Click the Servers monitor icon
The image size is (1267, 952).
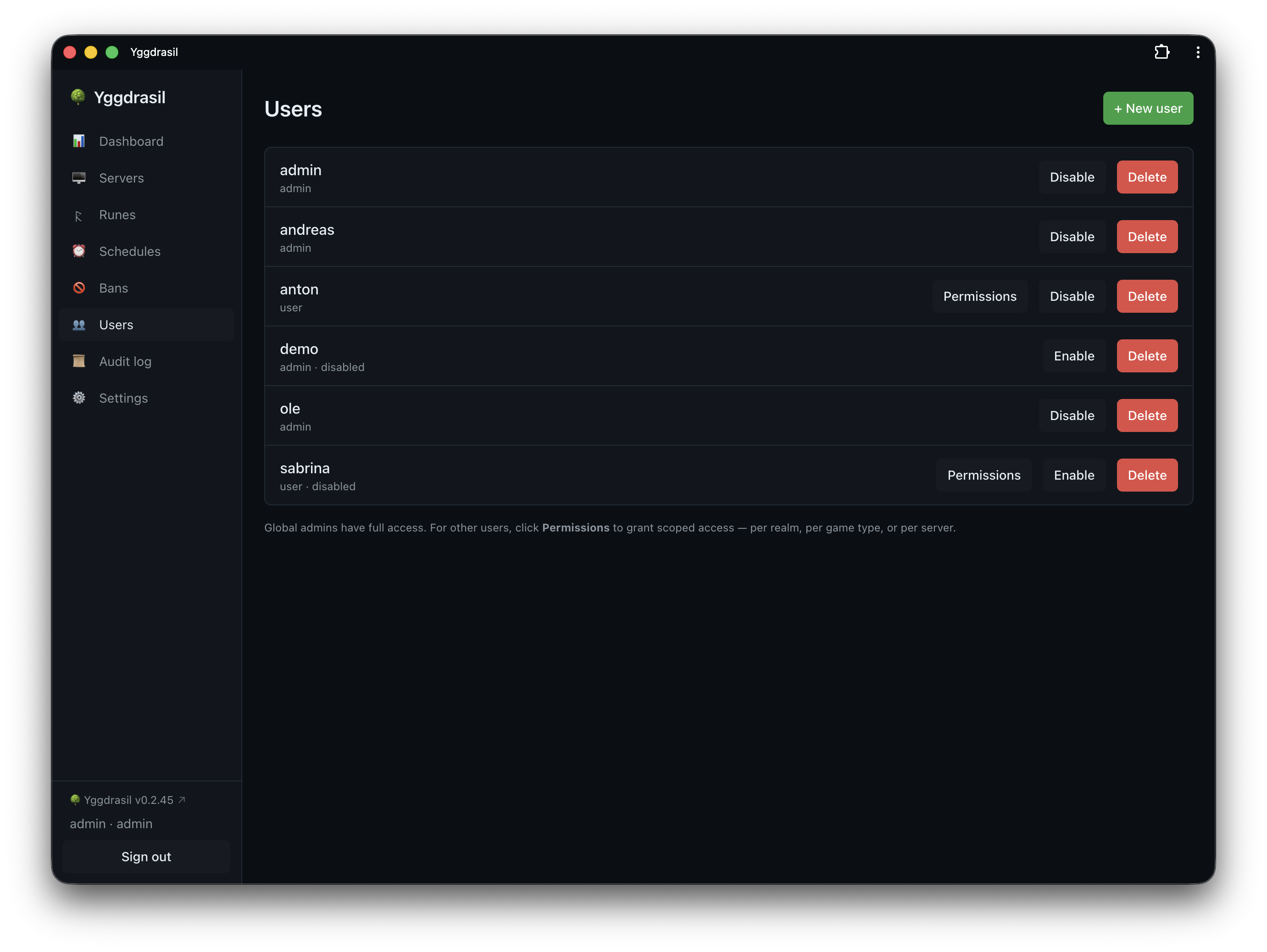pyautogui.click(x=79, y=178)
